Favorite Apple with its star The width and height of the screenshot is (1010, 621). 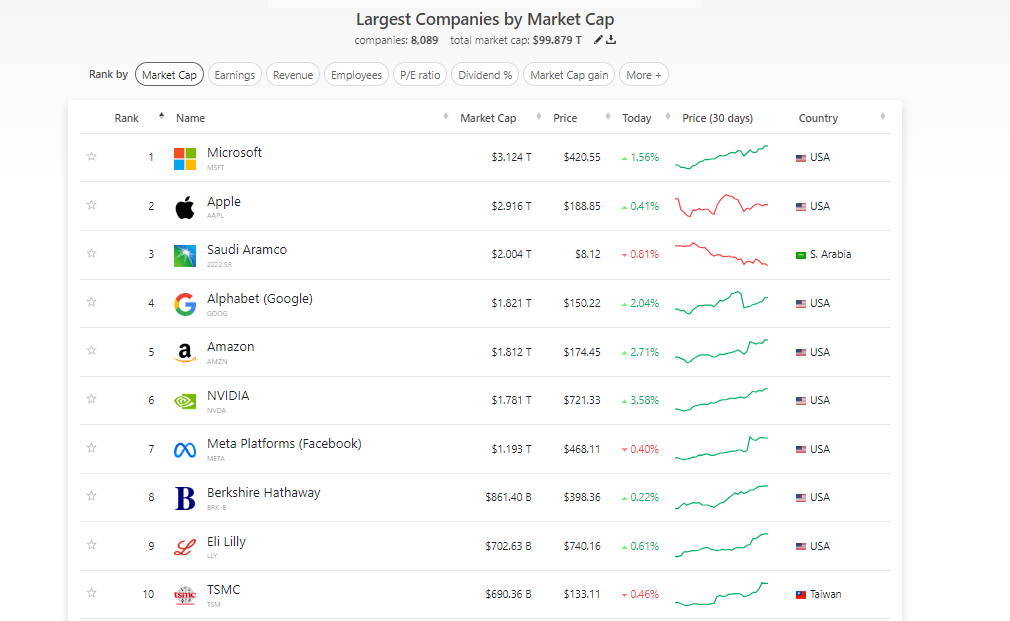[x=91, y=204]
